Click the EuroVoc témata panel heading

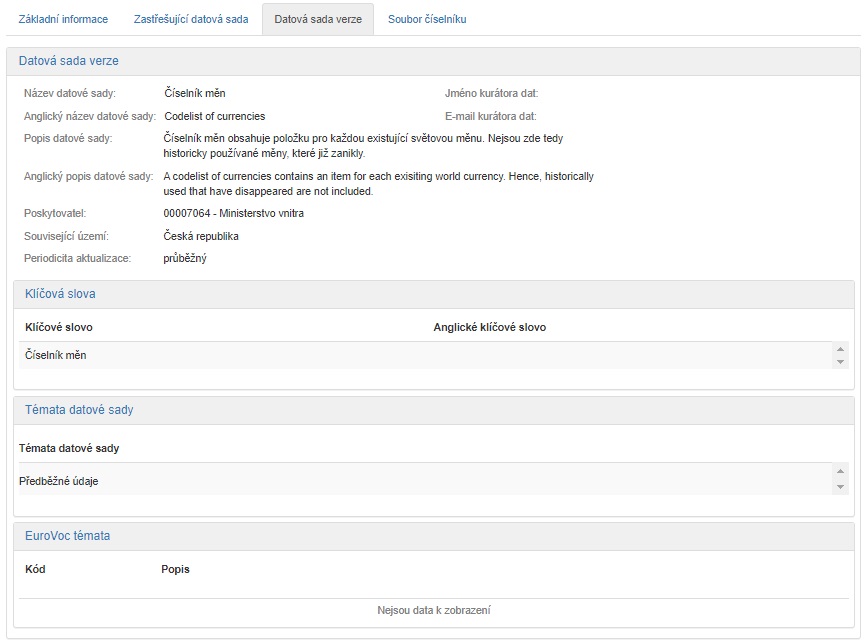pos(67,536)
